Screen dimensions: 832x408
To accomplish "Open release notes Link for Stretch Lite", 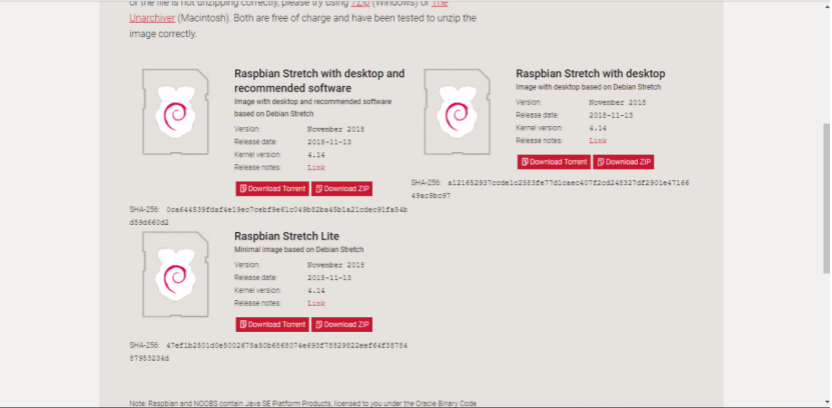I will click(316, 303).
